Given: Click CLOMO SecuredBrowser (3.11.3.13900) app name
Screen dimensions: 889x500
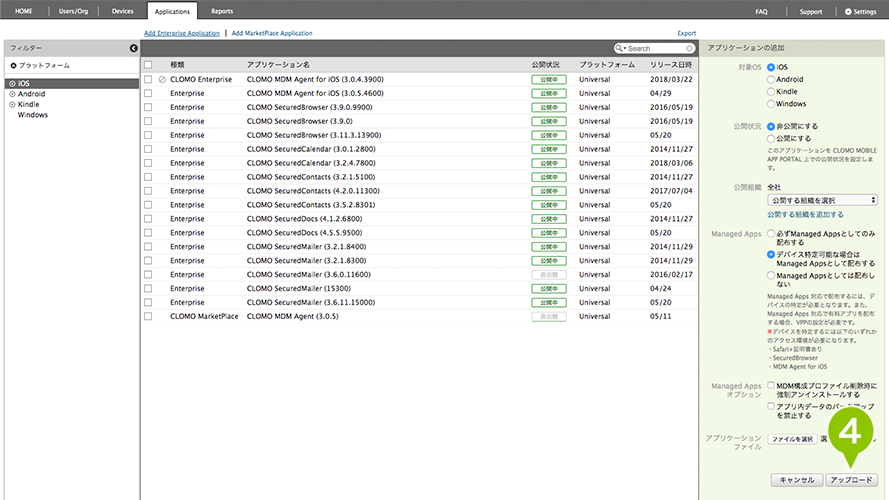Looking at the screenshot, I should coord(314,135).
